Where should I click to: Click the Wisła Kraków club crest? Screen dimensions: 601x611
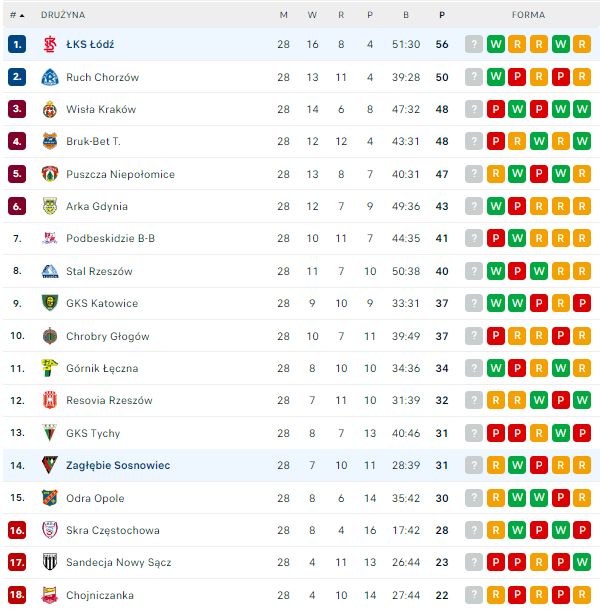point(50,109)
